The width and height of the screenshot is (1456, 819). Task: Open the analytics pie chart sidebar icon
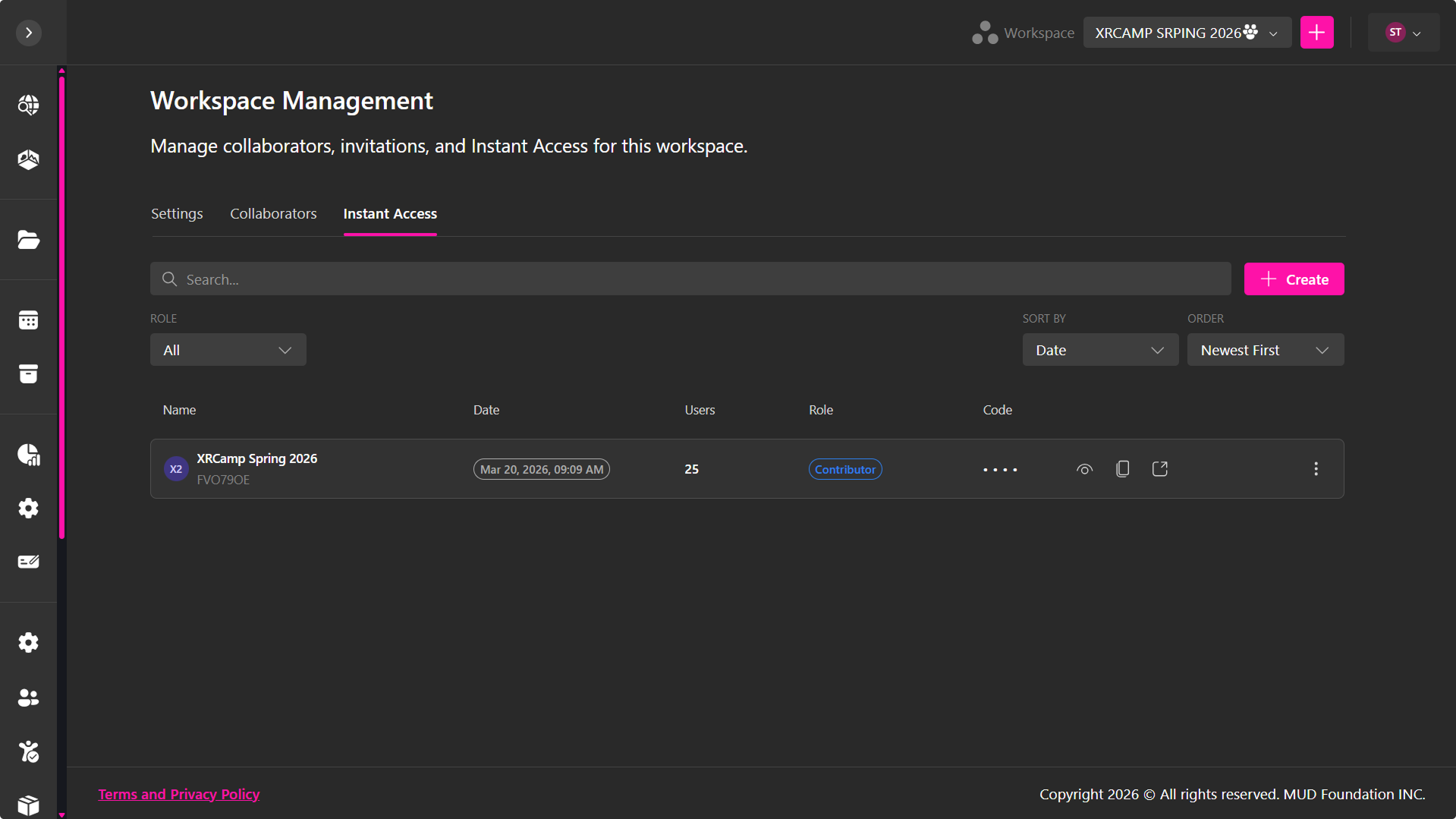[x=29, y=455]
